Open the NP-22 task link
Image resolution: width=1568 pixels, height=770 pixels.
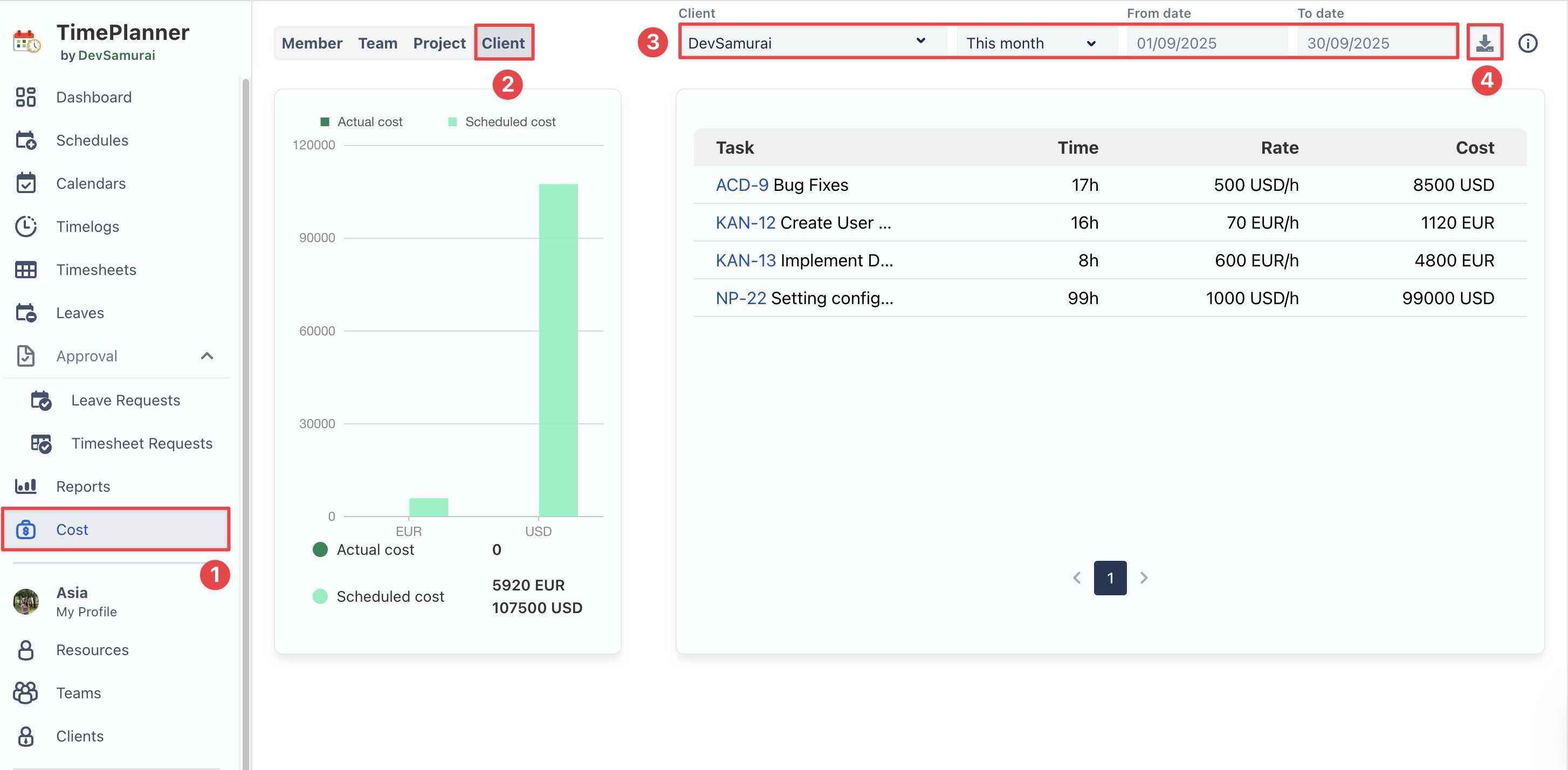[x=740, y=298]
